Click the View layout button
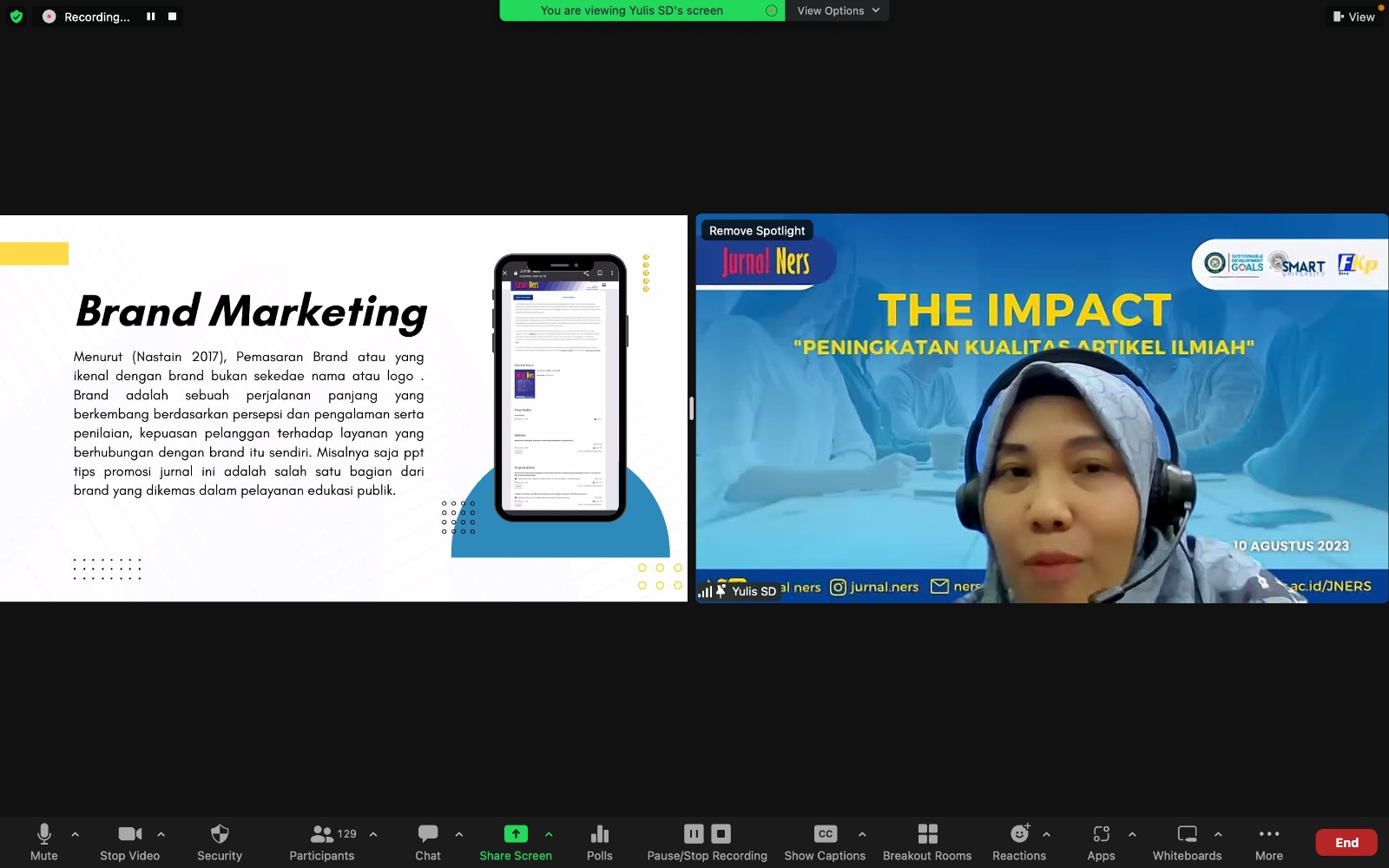Screen dimensions: 1389x868 (1354, 16)
